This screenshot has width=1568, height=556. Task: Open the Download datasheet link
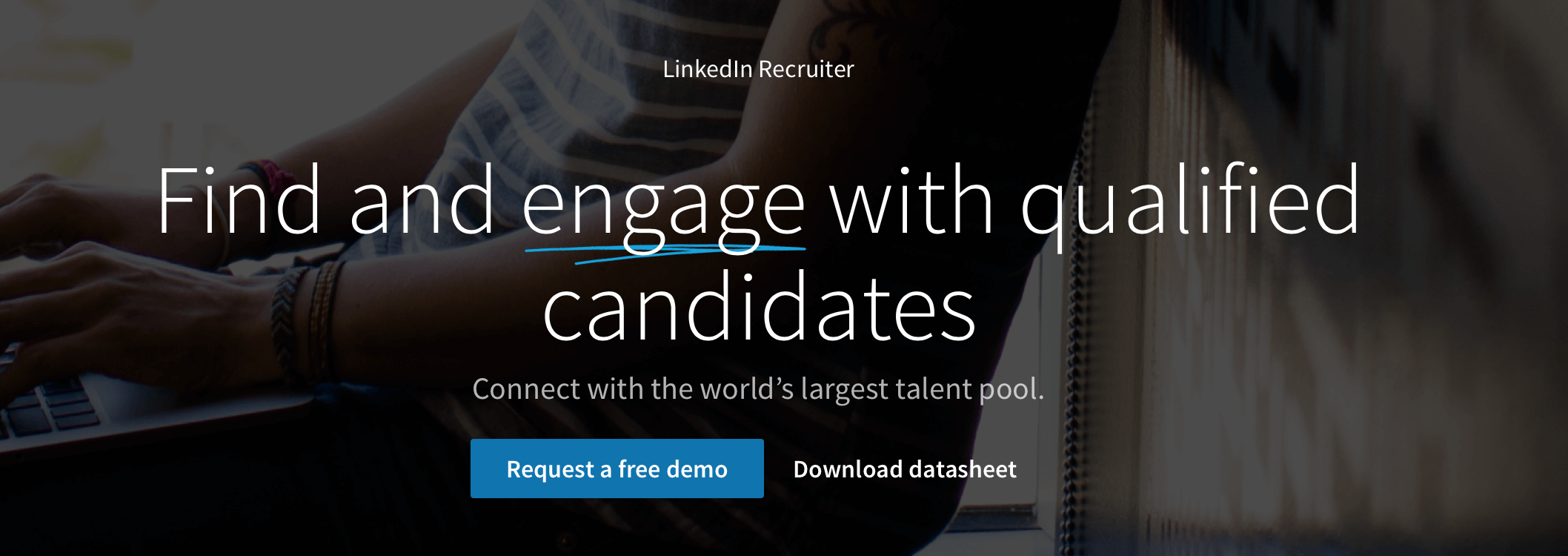click(905, 469)
